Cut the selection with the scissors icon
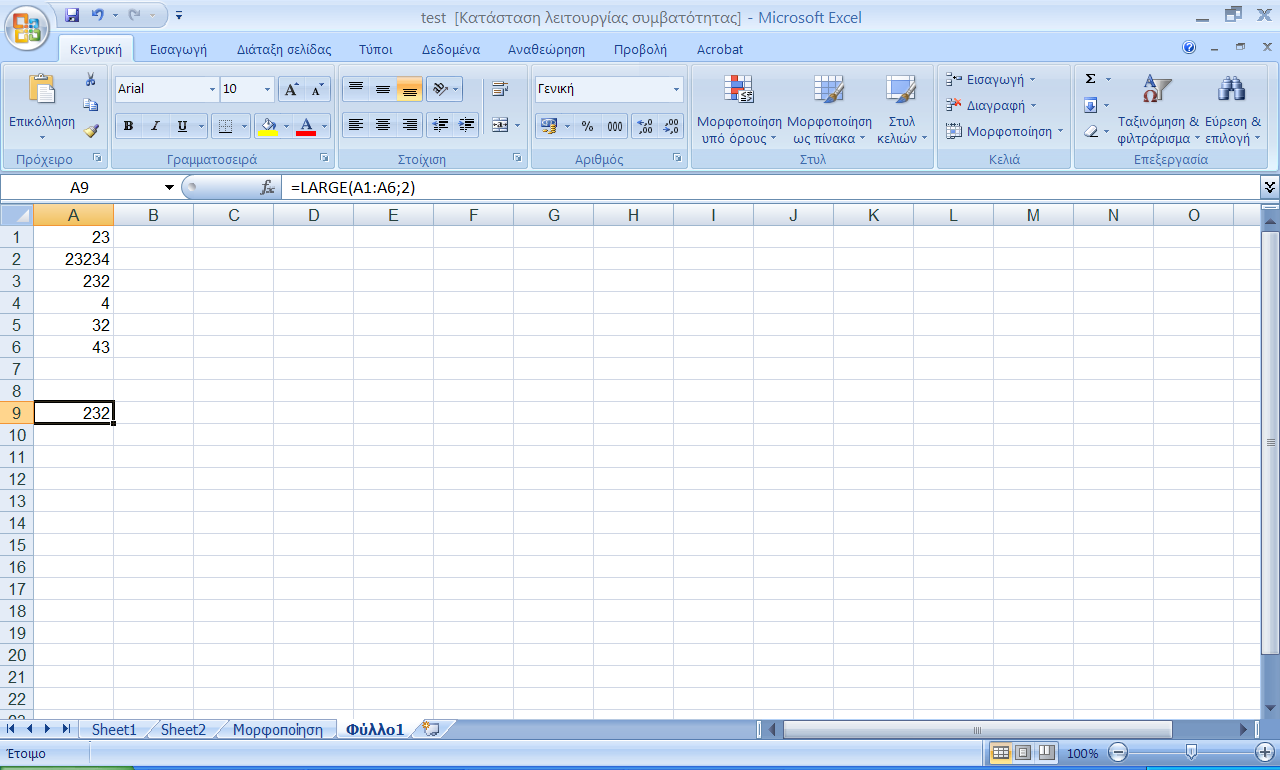The image size is (1280, 770). [x=91, y=79]
